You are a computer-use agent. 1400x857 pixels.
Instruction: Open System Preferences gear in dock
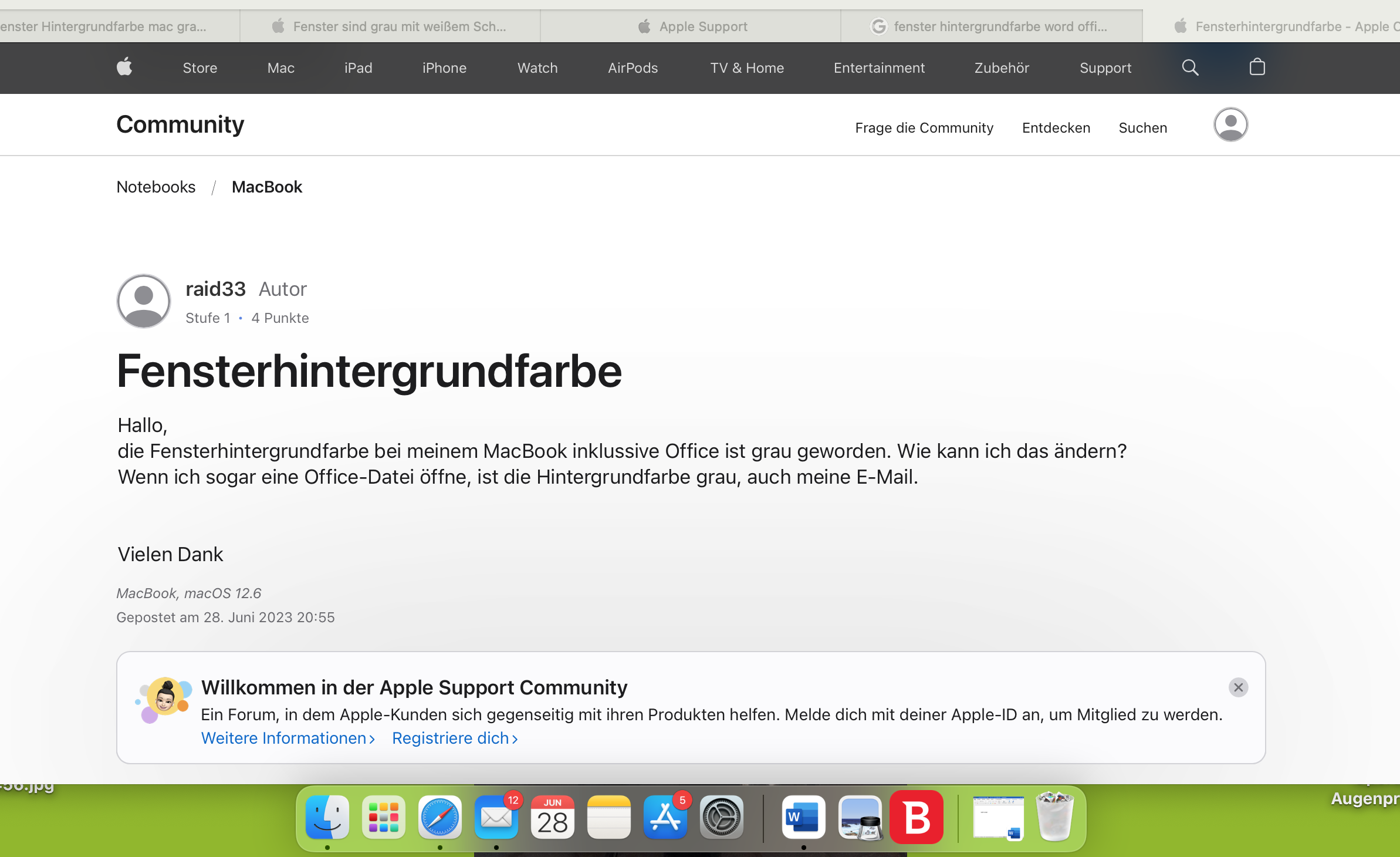click(x=722, y=817)
